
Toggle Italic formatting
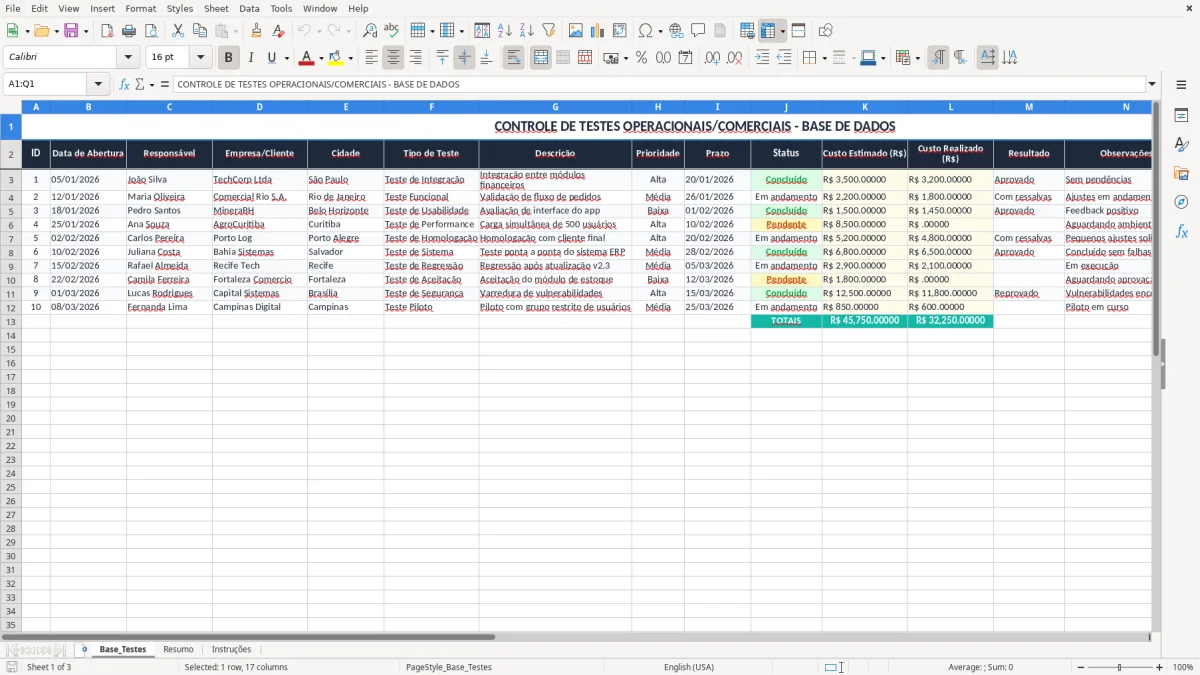(251, 58)
